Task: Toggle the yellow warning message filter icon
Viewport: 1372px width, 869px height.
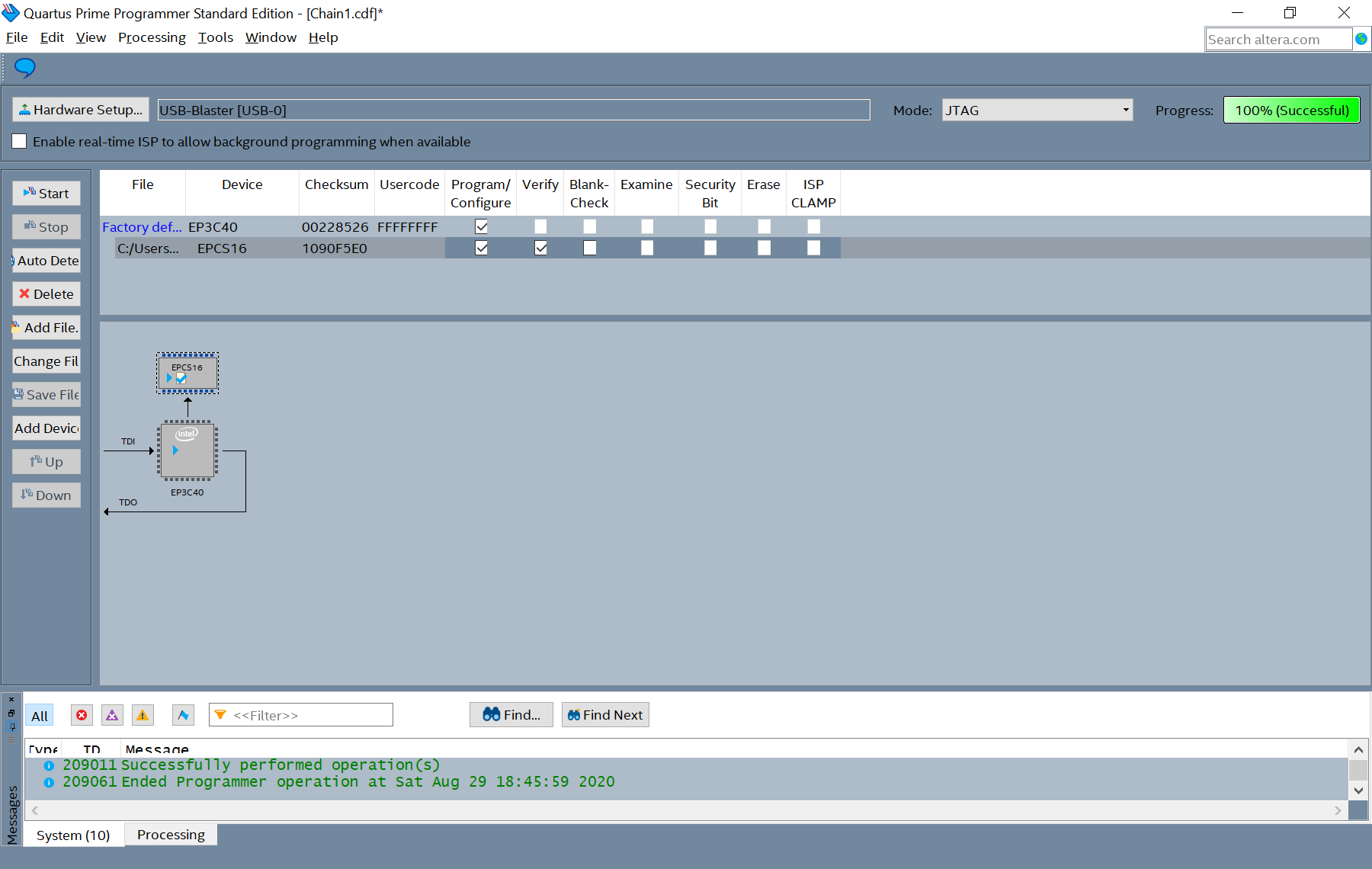Action: tap(143, 715)
